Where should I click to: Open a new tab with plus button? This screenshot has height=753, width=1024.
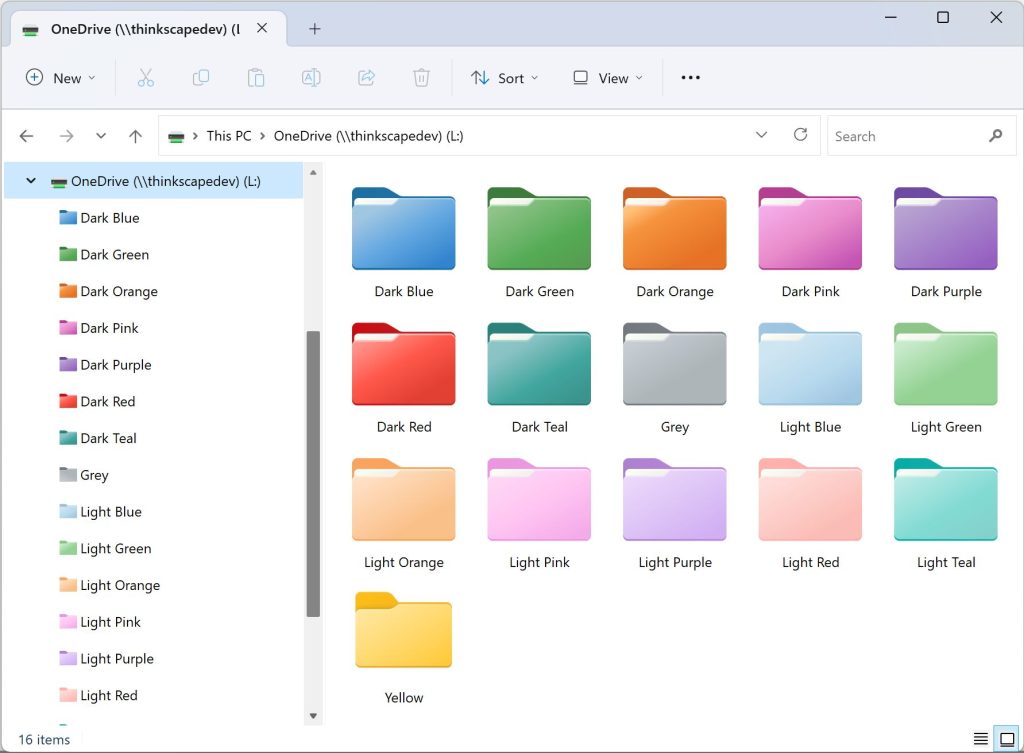tap(315, 29)
